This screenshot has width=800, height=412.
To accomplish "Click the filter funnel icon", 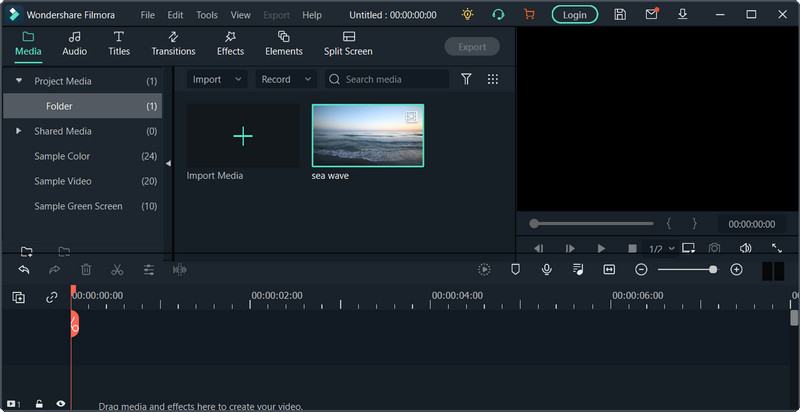I will click(466, 79).
